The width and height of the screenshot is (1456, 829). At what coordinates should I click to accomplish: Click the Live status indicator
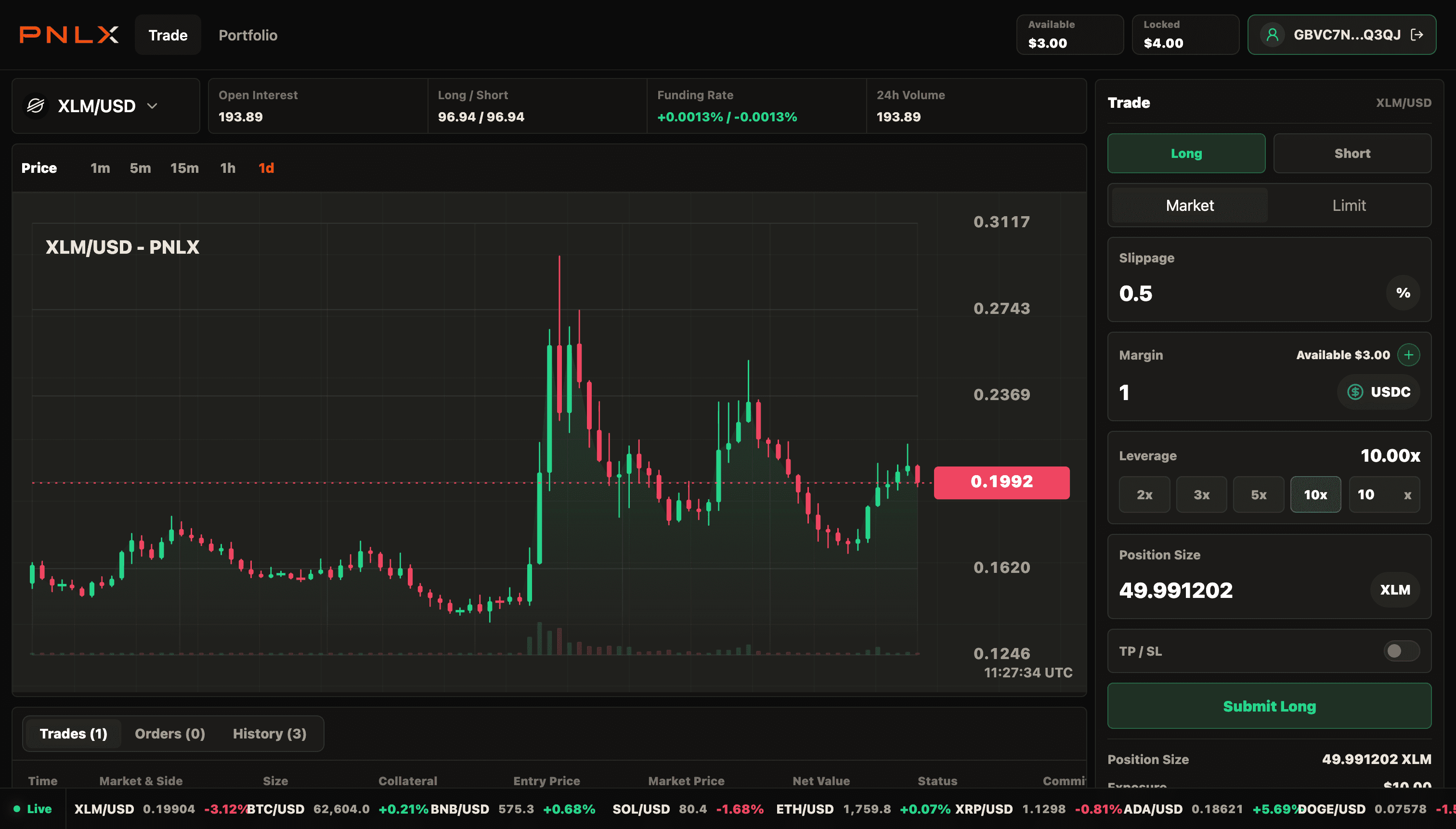pos(32,809)
